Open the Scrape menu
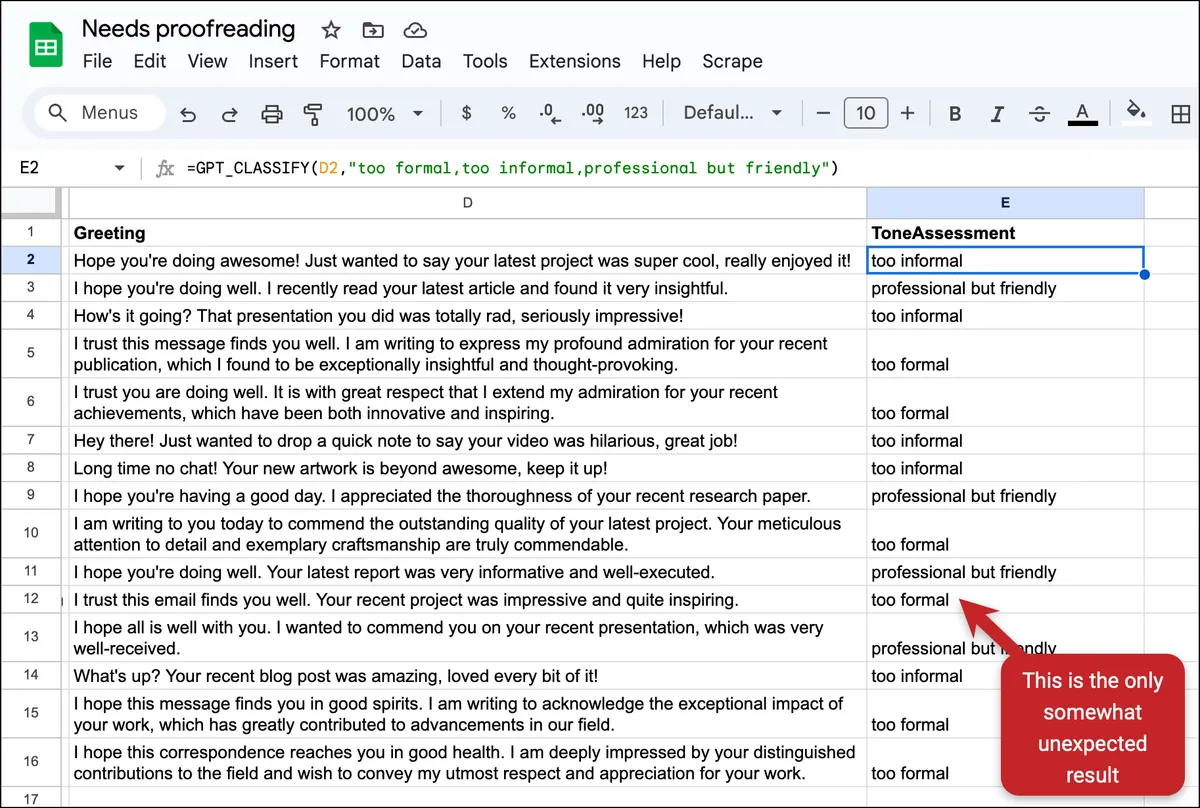1200x808 pixels. tap(732, 61)
